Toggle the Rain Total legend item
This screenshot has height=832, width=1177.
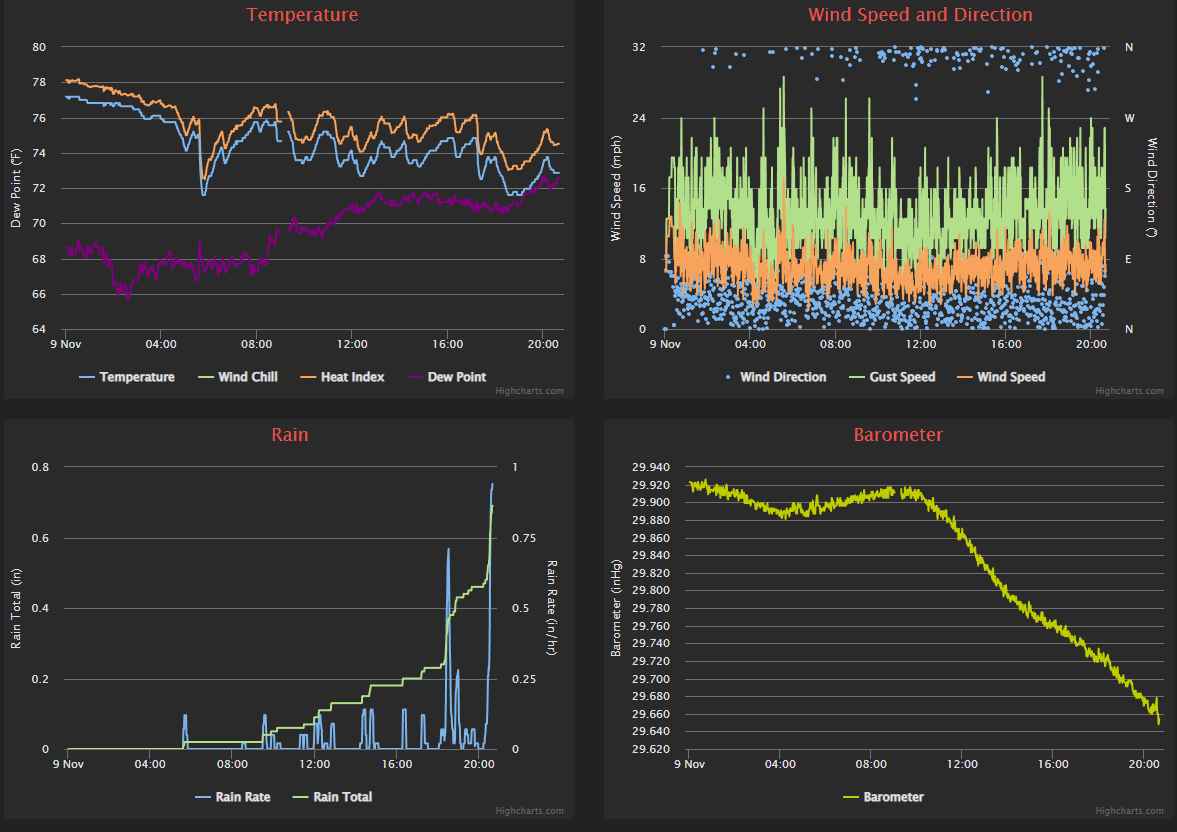click(333, 797)
